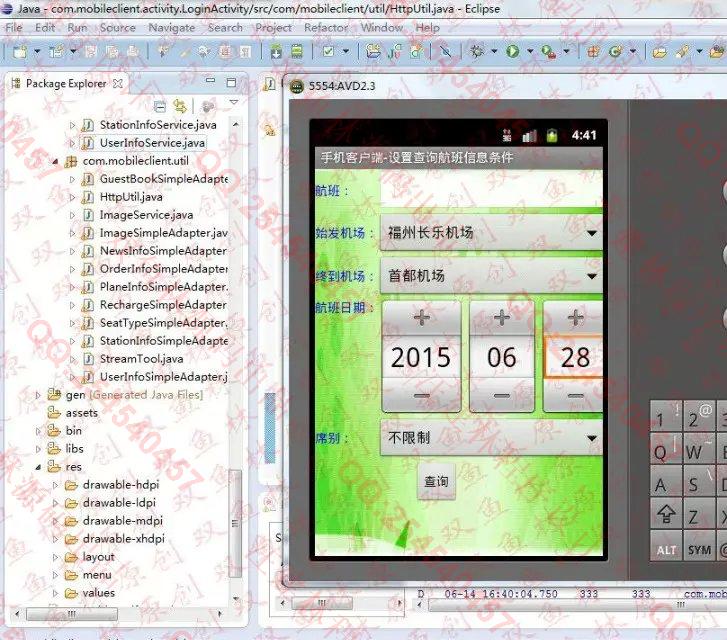This screenshot has height=640, width=727.
Task: Open the Source menu
Action: click(x=118, y=28)
